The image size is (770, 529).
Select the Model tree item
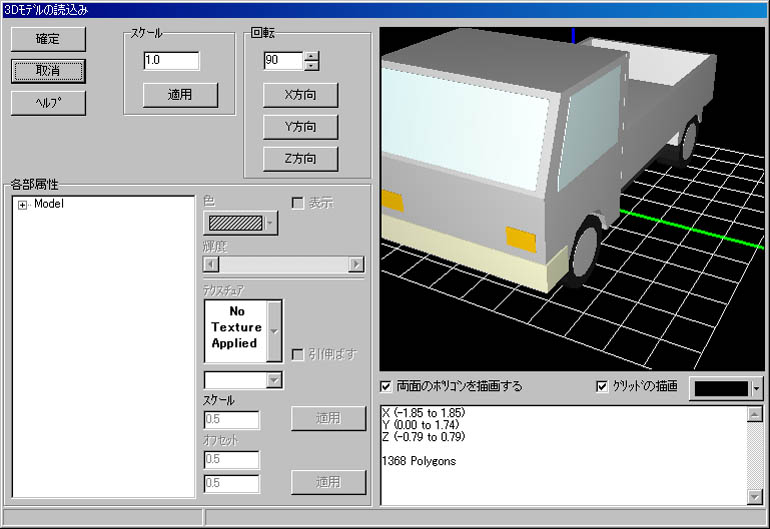[49, 204]
